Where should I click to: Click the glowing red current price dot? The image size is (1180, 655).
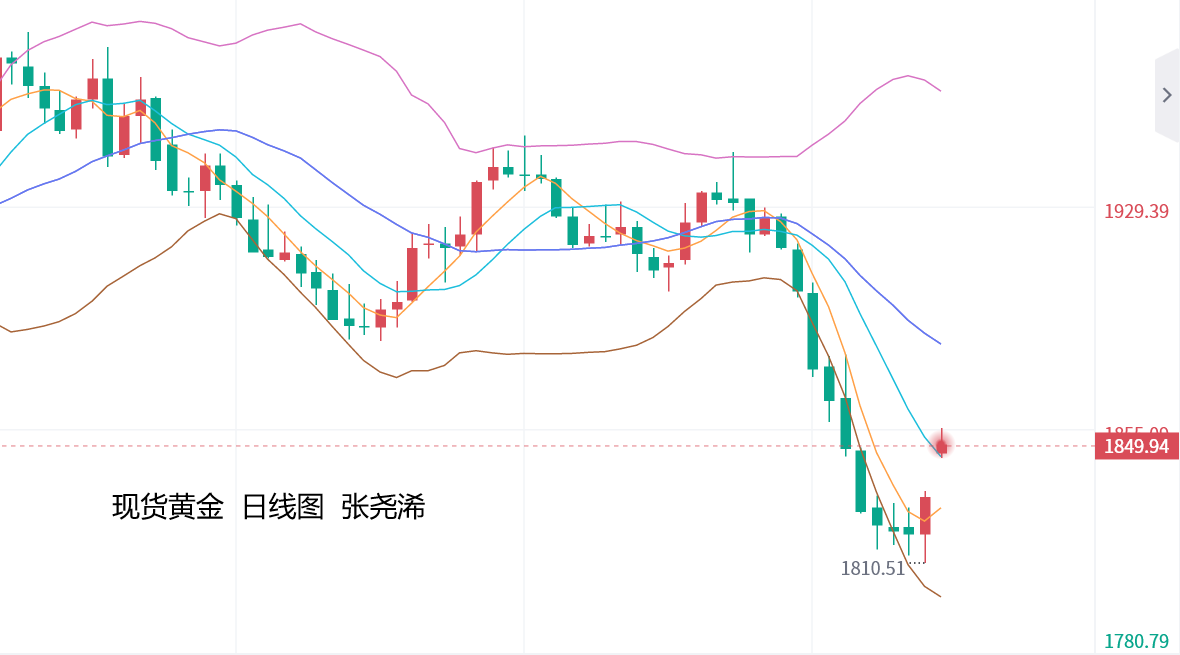tap(941, 446)
